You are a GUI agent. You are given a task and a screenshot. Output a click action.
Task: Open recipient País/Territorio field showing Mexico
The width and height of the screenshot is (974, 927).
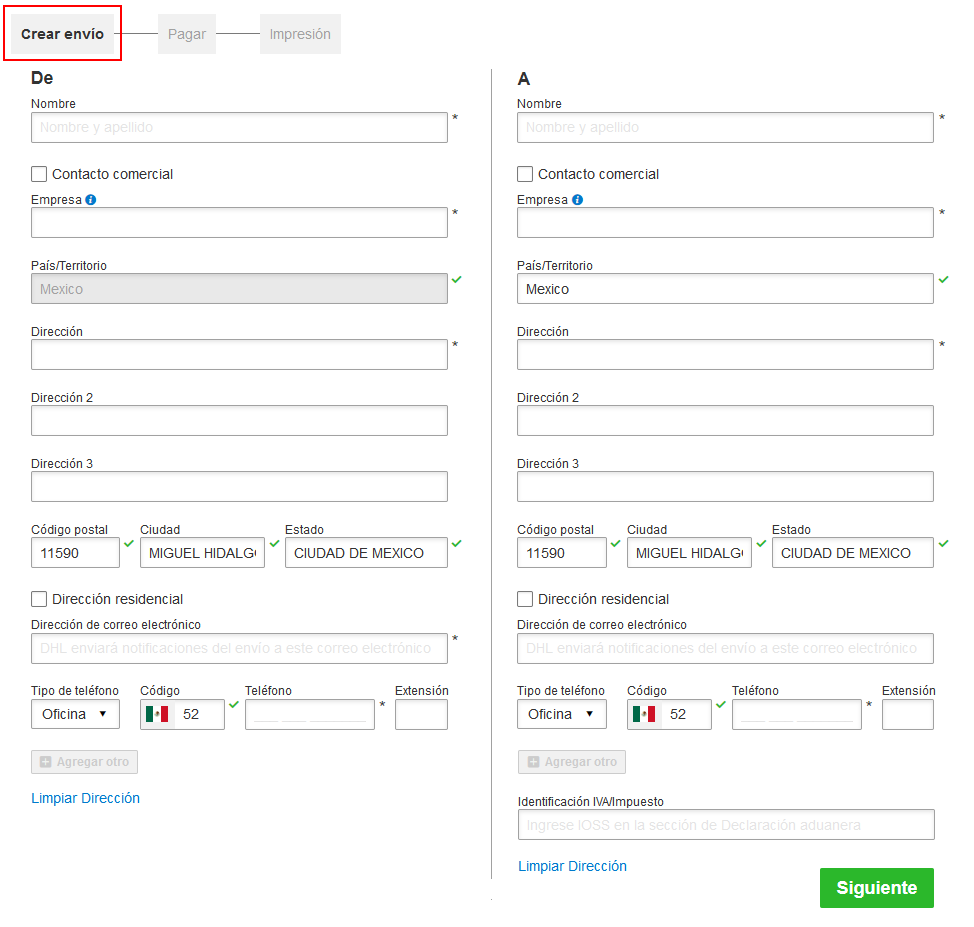[x=724, y=289]
